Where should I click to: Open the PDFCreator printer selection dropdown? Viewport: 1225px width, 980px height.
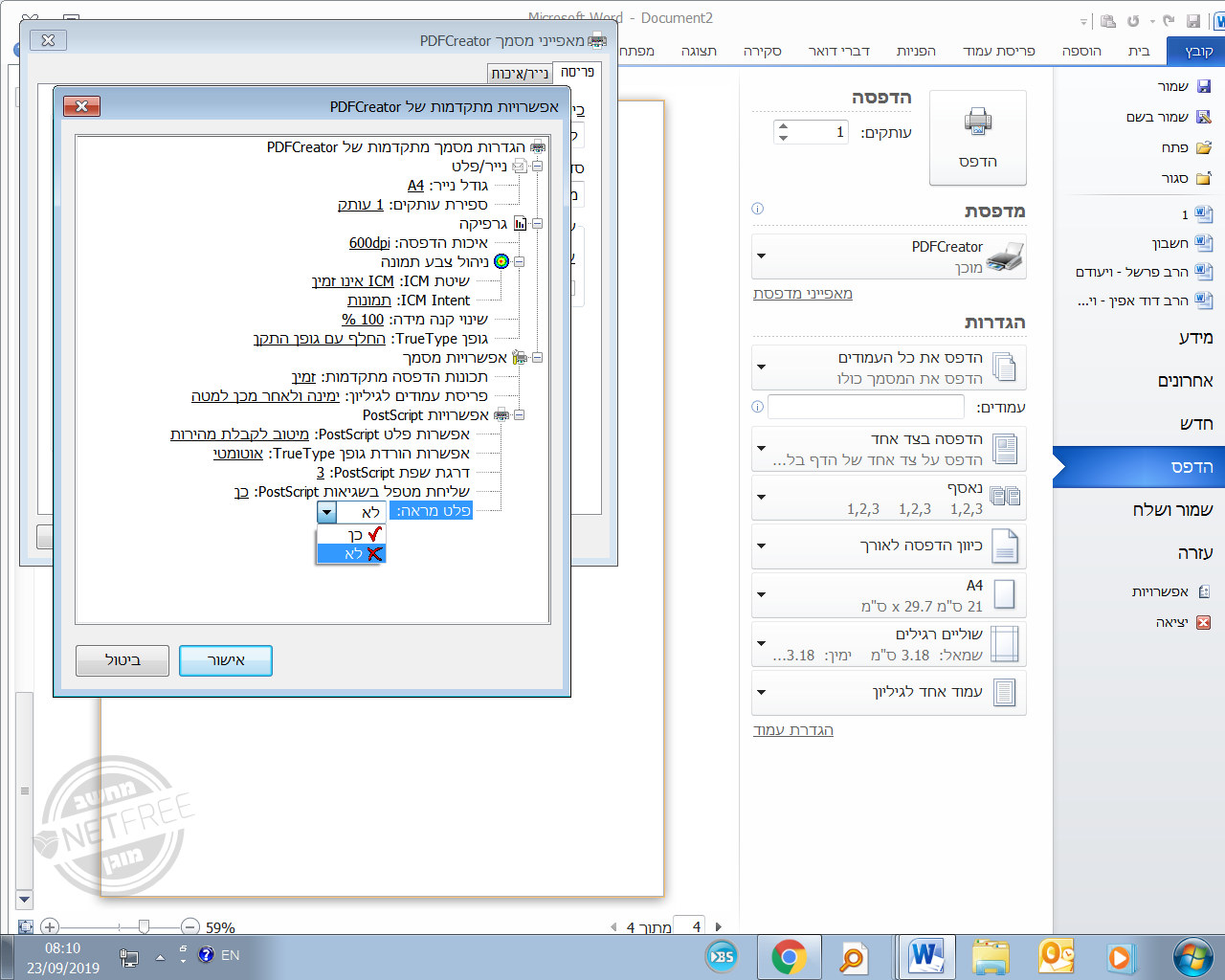[762, 256]
